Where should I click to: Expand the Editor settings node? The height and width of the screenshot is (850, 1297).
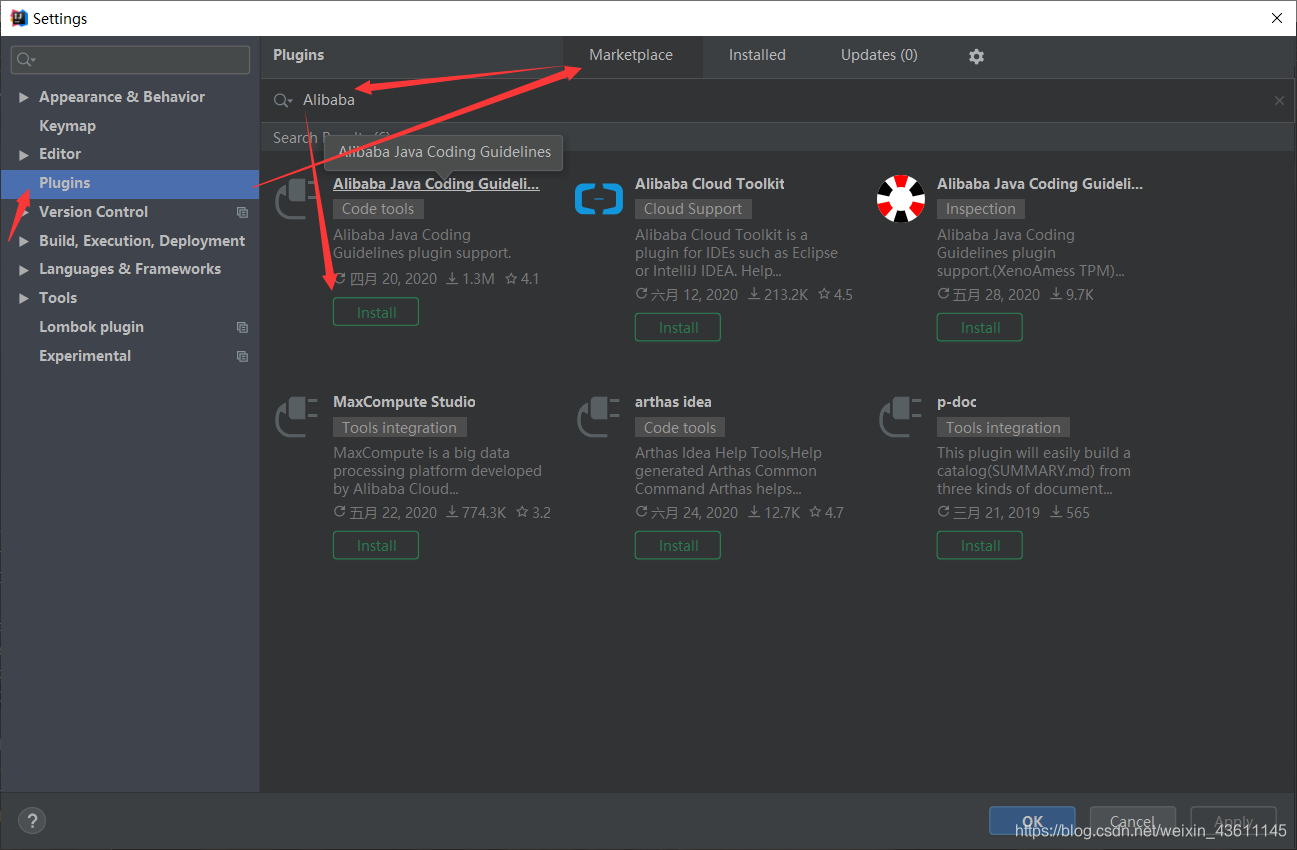(x=24, y=154)
